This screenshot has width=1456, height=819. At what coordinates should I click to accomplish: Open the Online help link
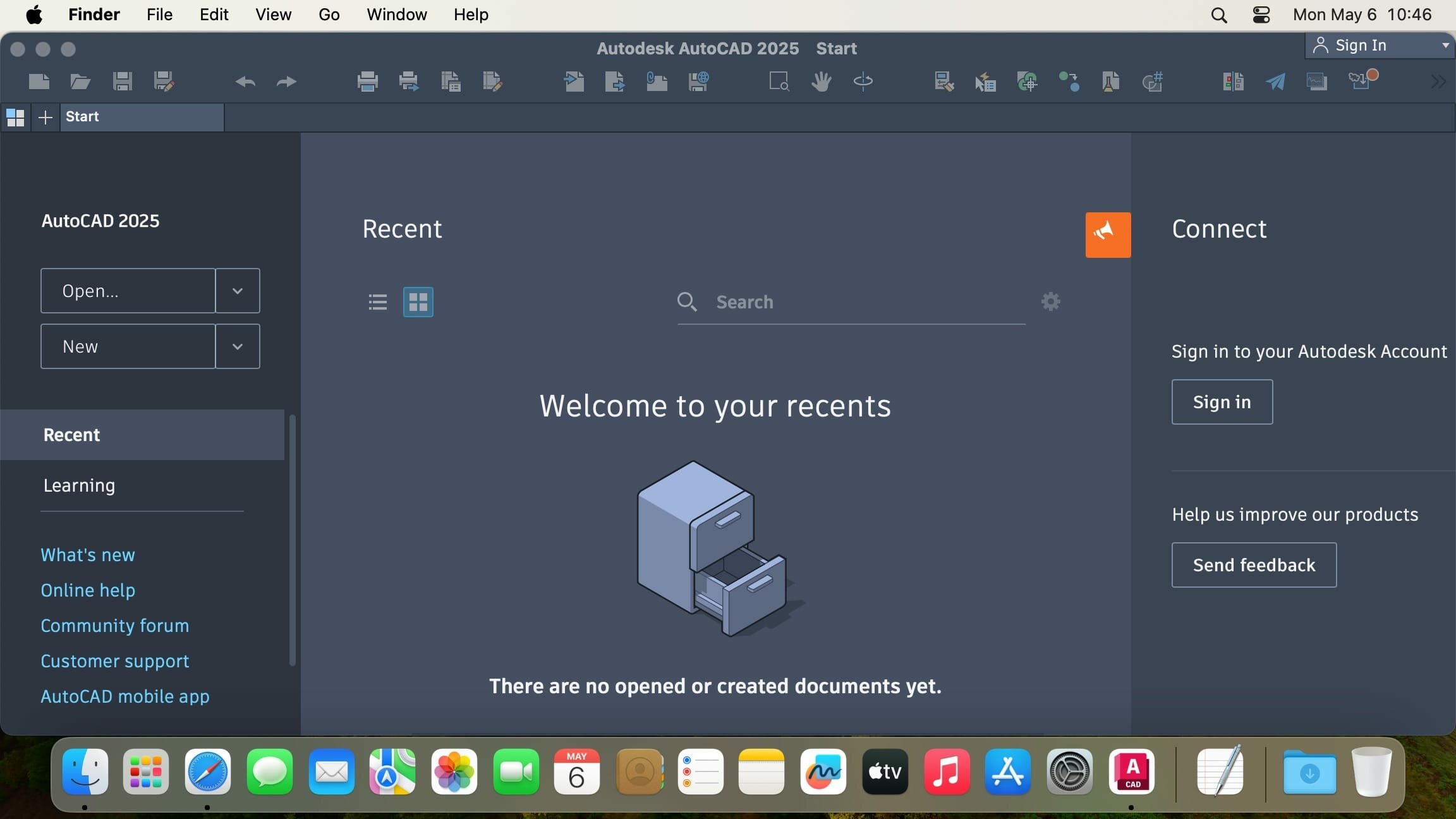click(88, 590)
